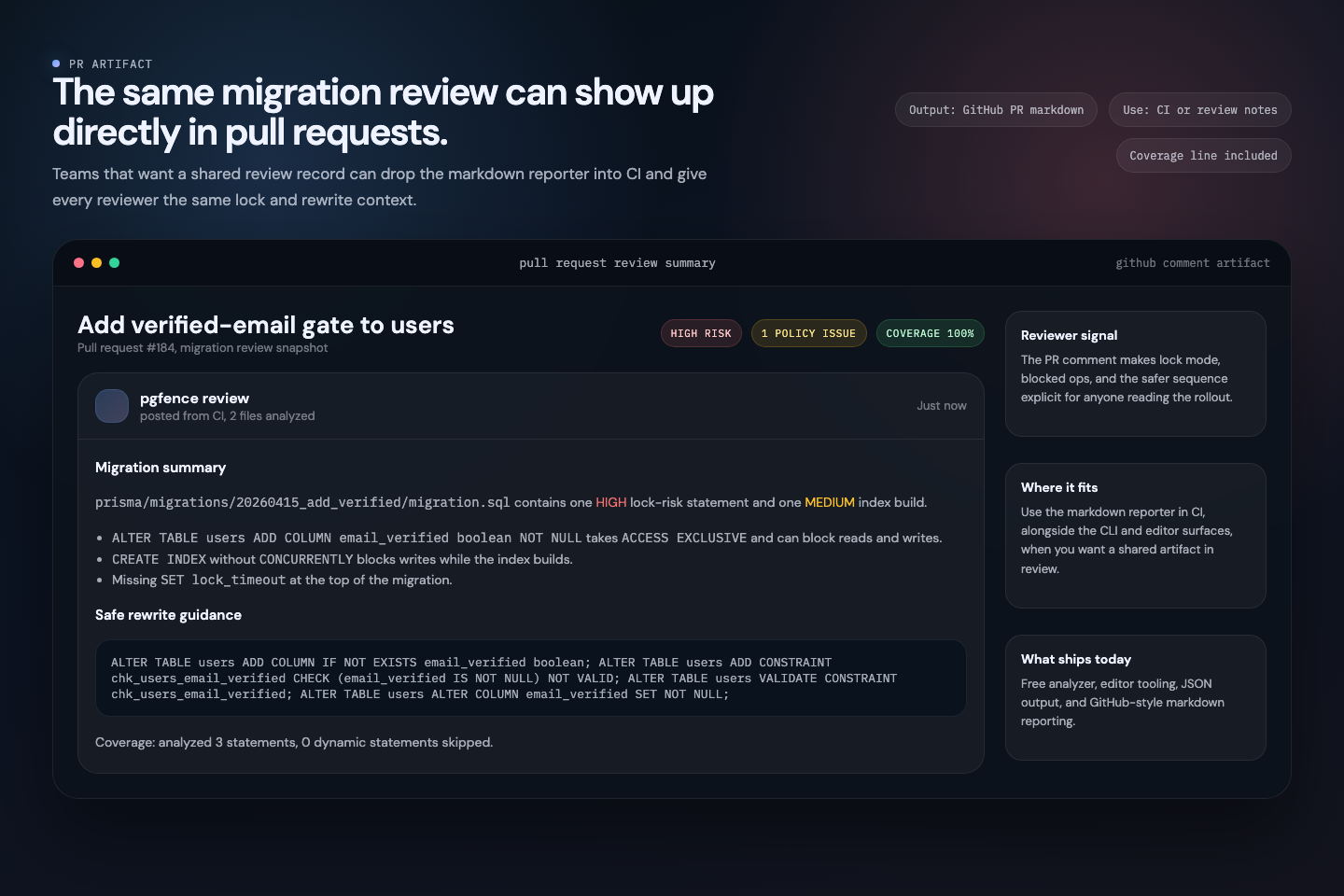Click the Use: CI or review notes pill
The height and width of the screenshot is (896, 1344).
(1199, 110)
